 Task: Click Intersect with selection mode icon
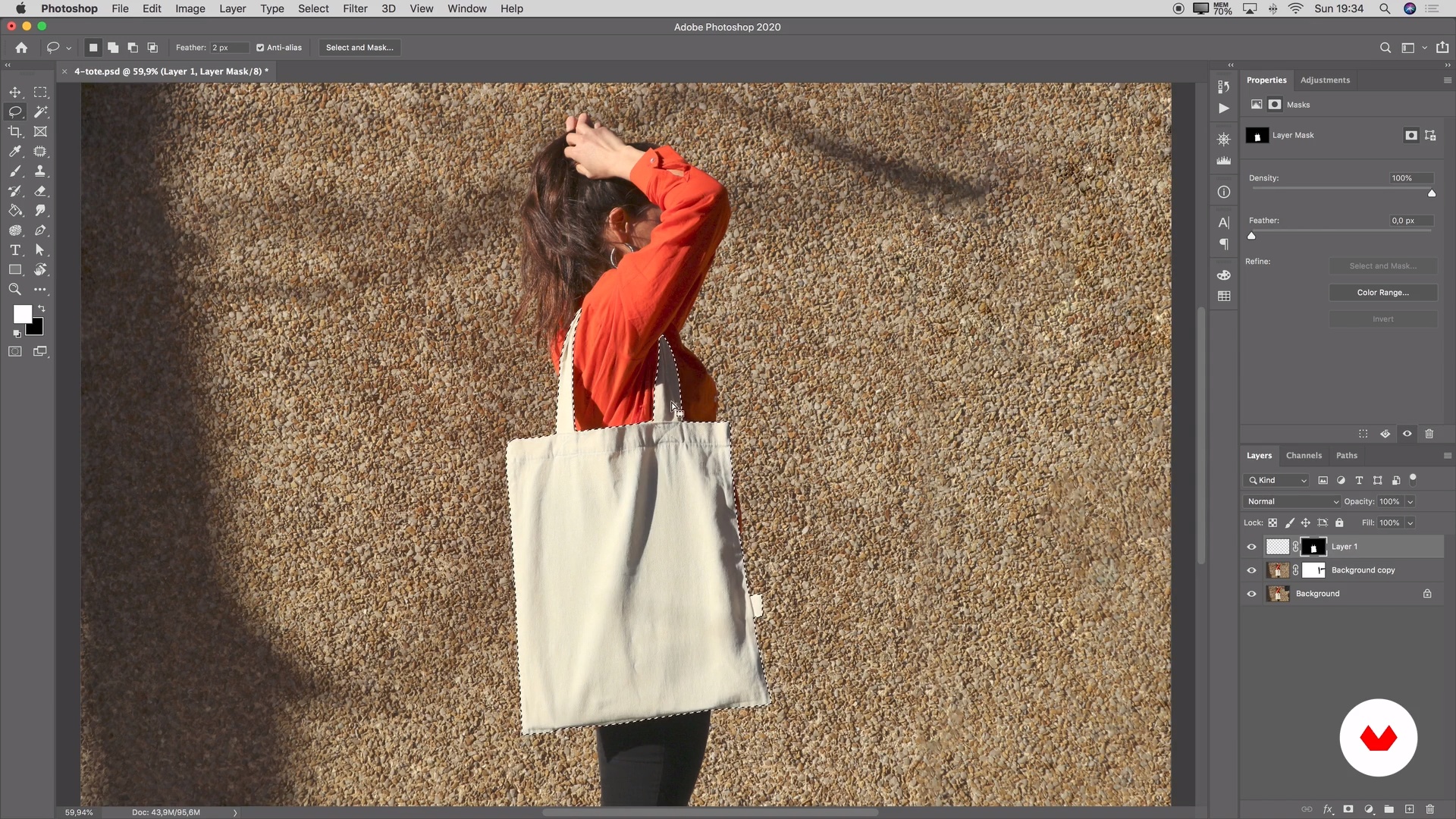click(x=152, y=47)
